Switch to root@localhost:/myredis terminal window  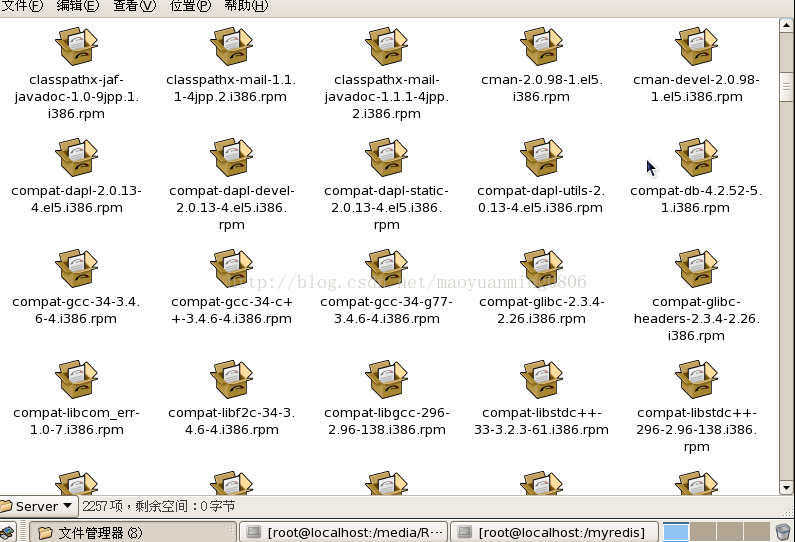[x=555, y=532]
